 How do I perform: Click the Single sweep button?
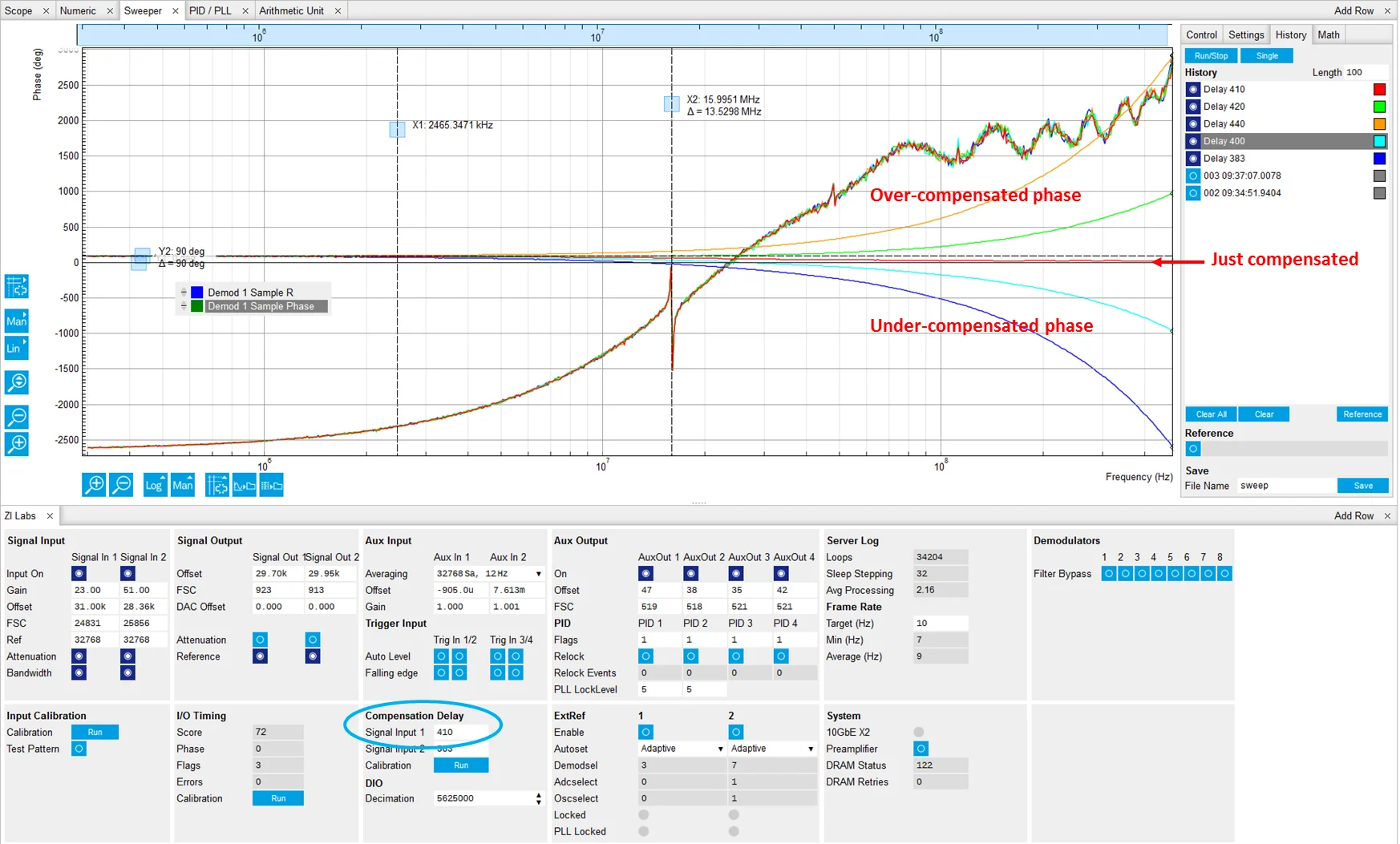(x=1267, y=56)
